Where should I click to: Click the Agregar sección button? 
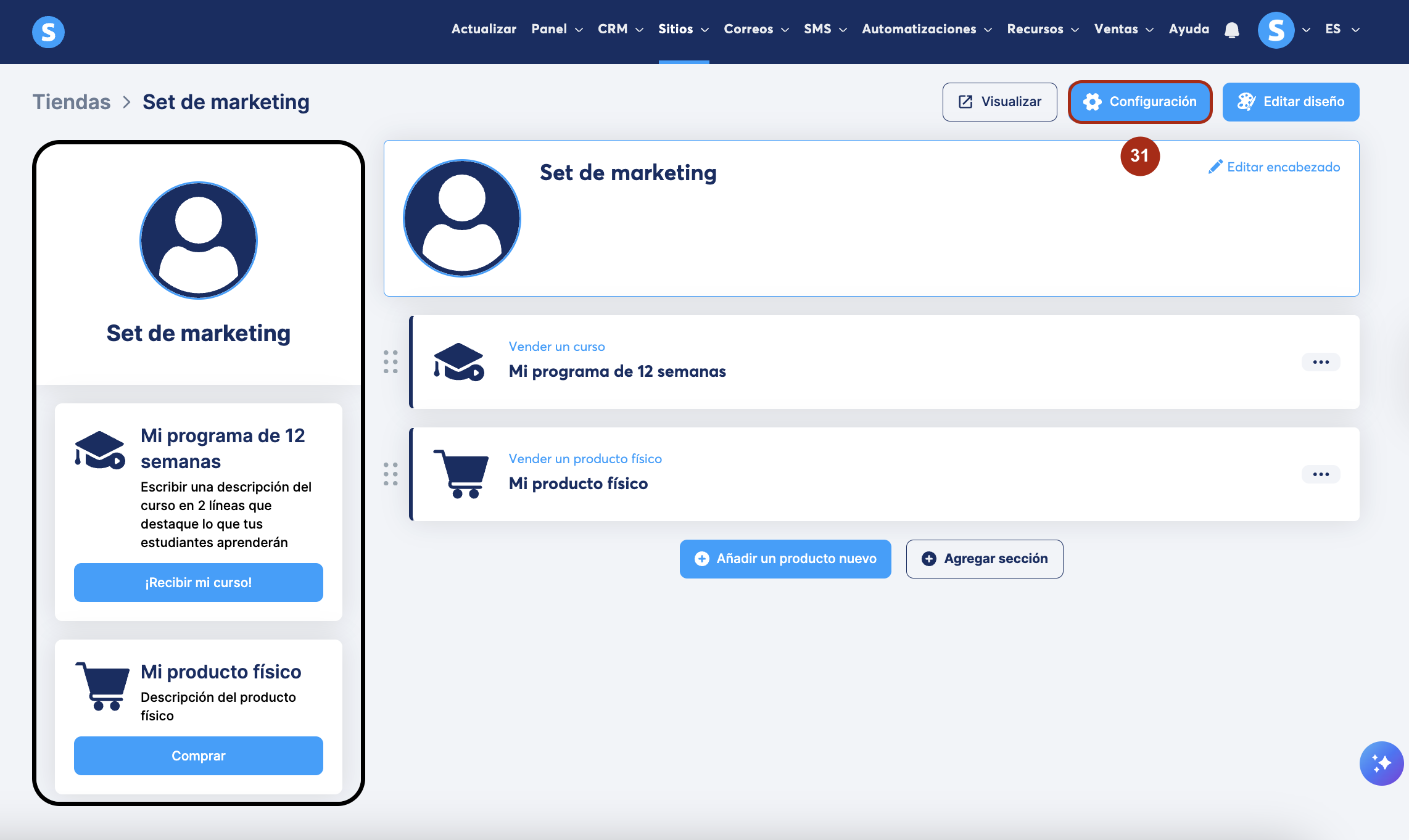click(984, 559)
